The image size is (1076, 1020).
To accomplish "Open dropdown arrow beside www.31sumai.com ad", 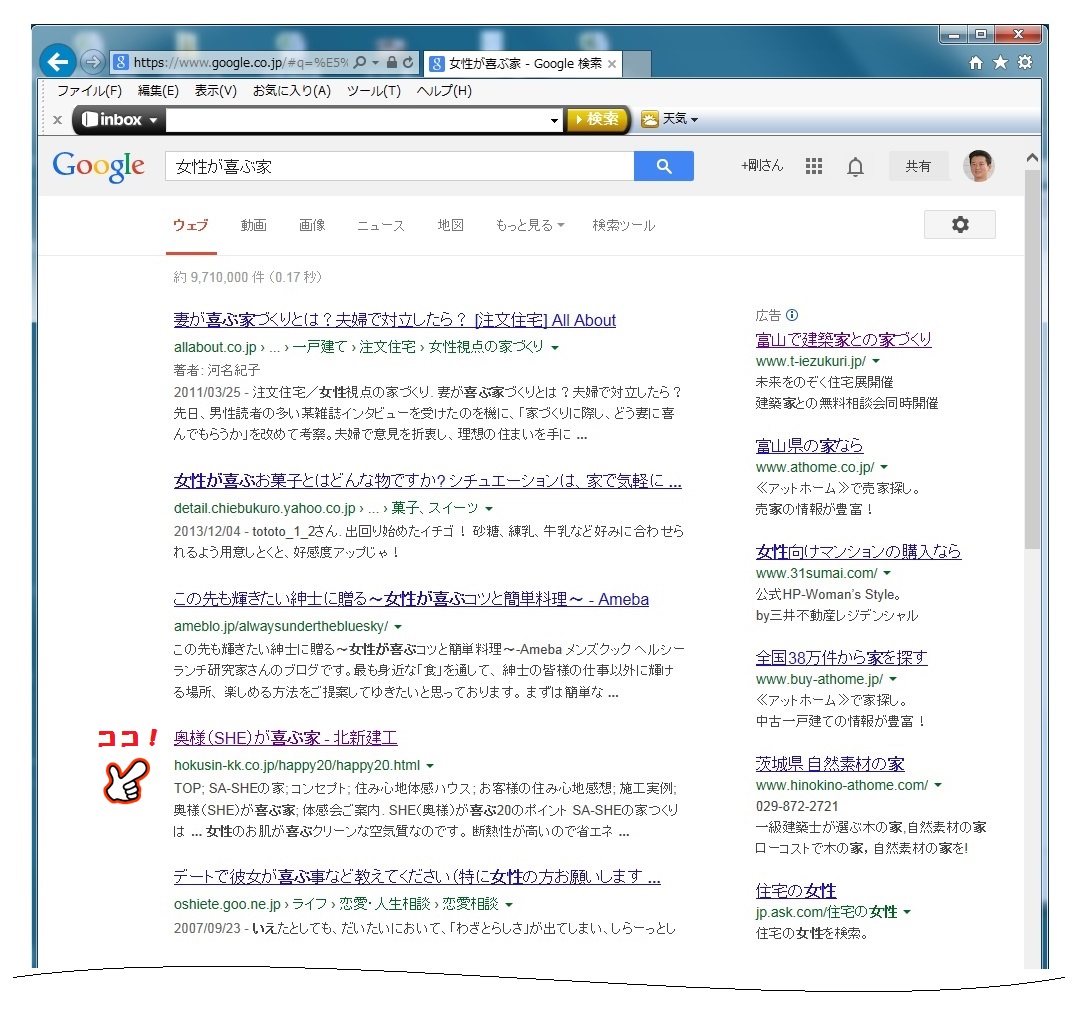I will pos(887,573).
